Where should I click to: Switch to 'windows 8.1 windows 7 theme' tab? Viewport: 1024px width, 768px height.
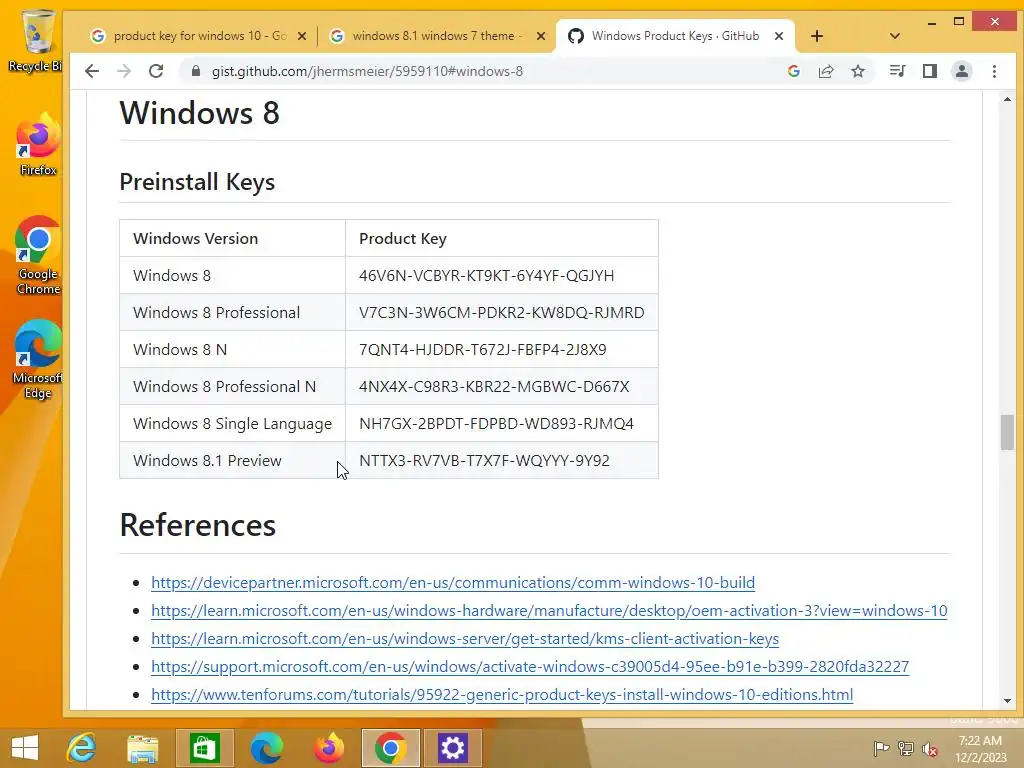436,36
